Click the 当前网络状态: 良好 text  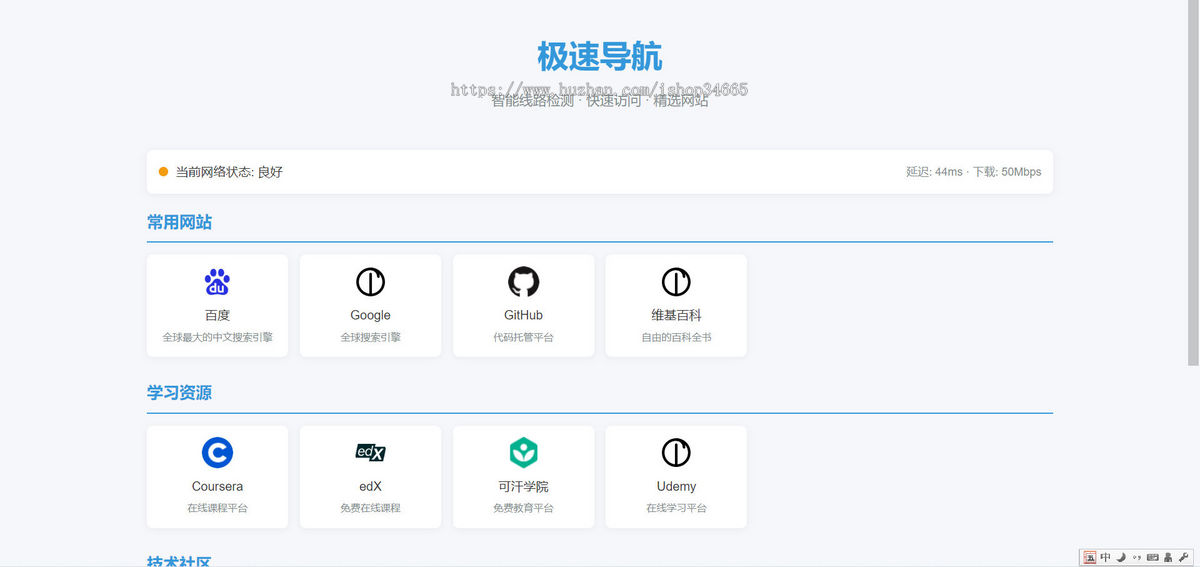[229, 172]
